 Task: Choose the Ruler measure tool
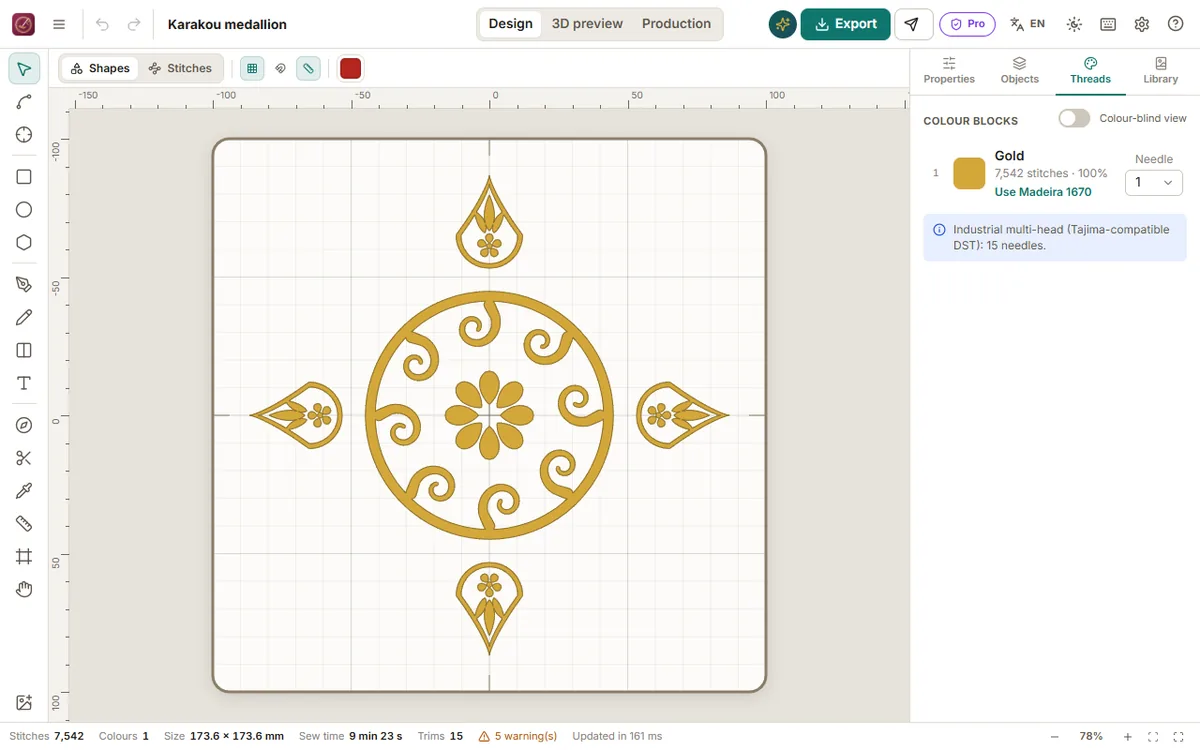(24, 524)
